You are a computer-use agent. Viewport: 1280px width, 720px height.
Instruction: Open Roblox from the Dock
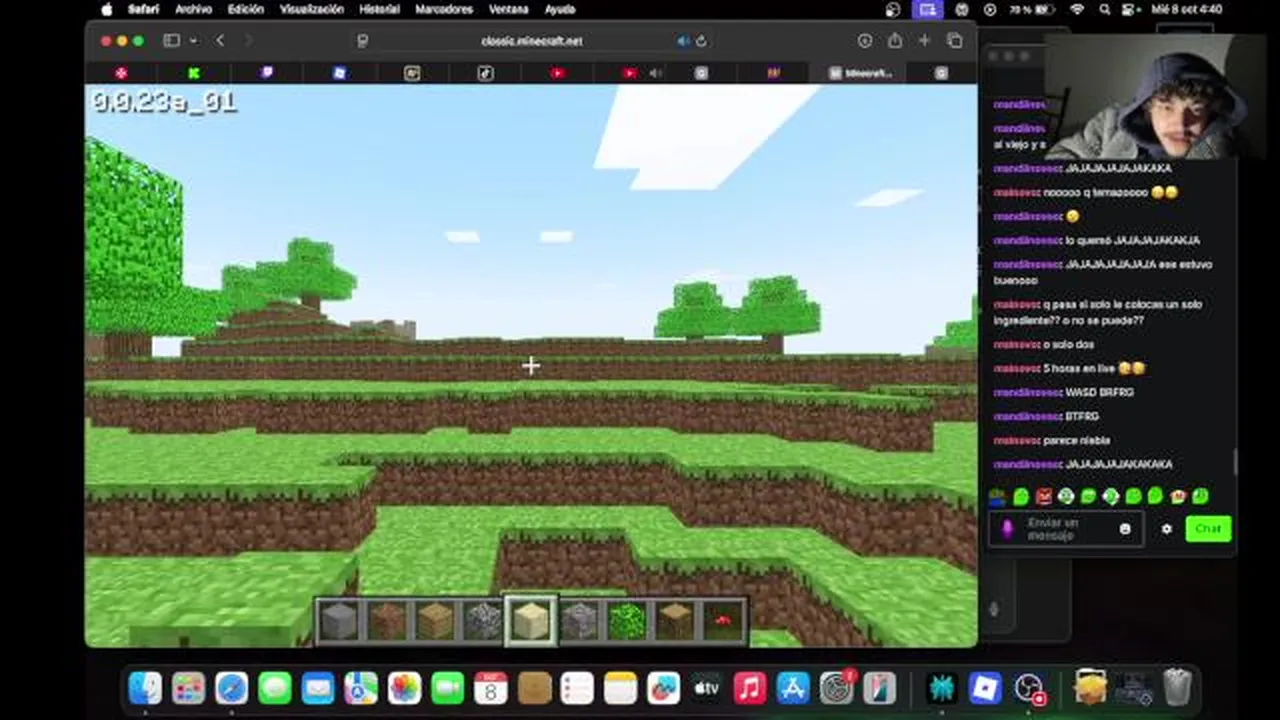986,688
